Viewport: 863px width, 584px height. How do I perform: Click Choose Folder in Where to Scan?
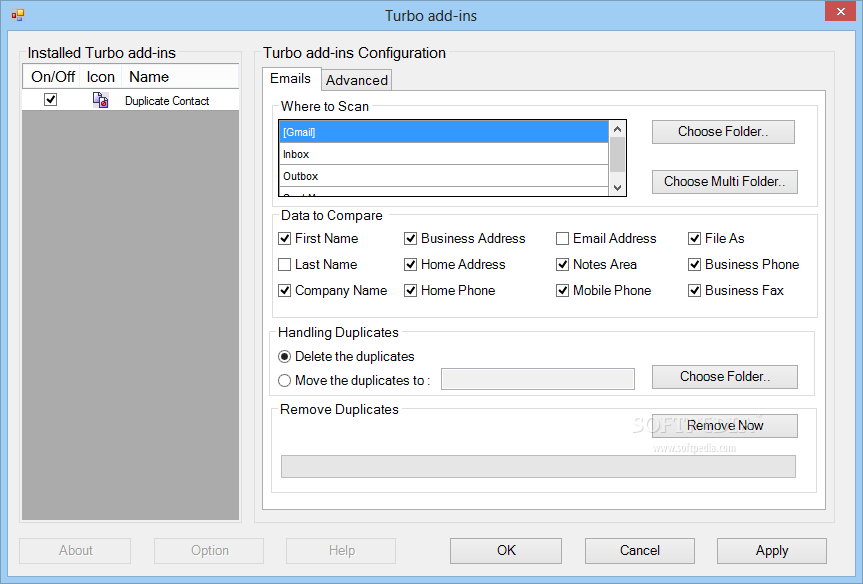[x=723, y=132]
